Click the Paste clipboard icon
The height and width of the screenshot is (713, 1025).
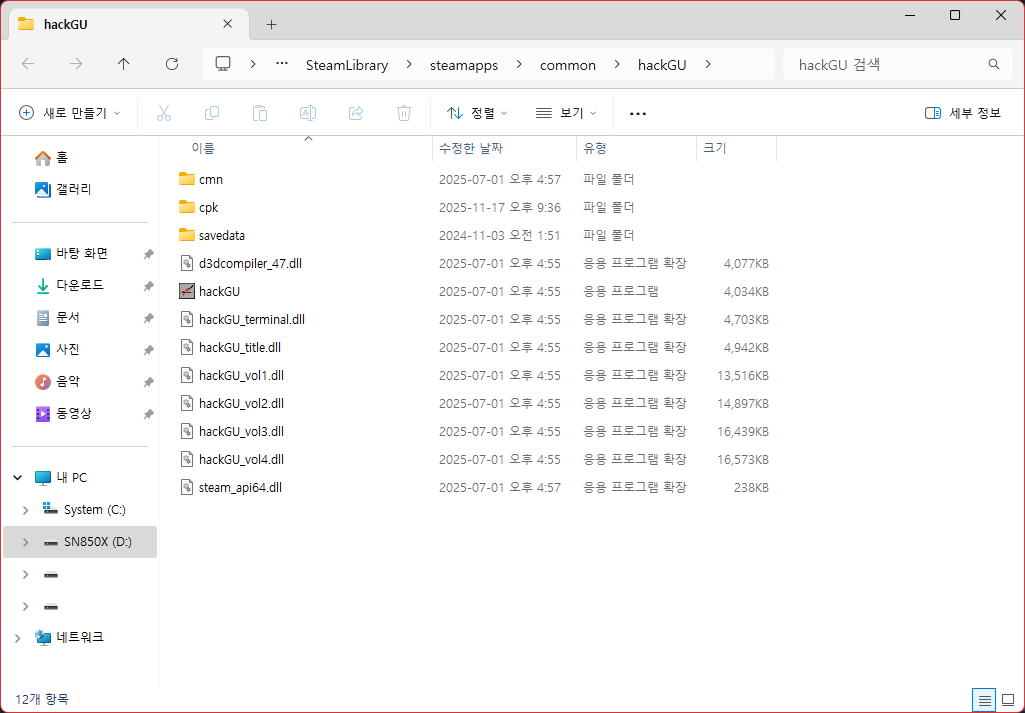(x=260, y=113)
